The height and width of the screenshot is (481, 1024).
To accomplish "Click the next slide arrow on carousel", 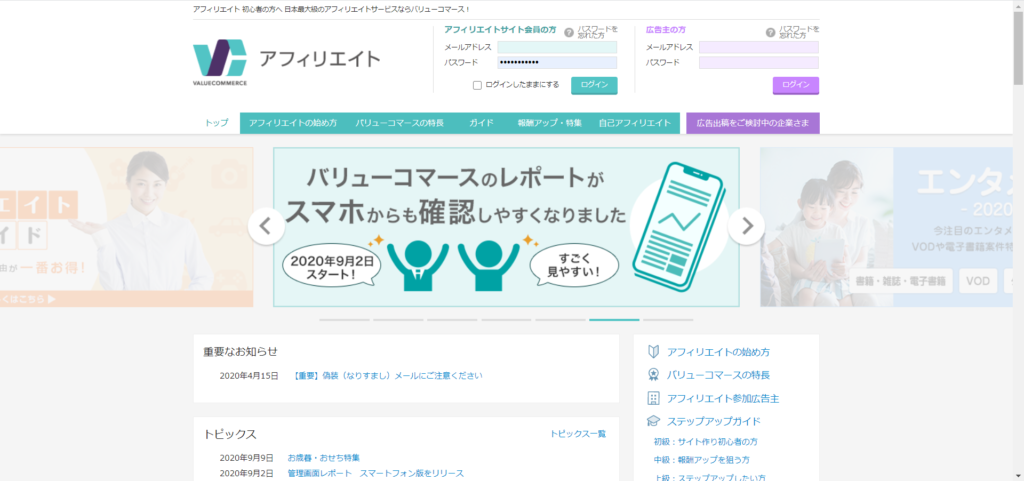I will (746, 227).
